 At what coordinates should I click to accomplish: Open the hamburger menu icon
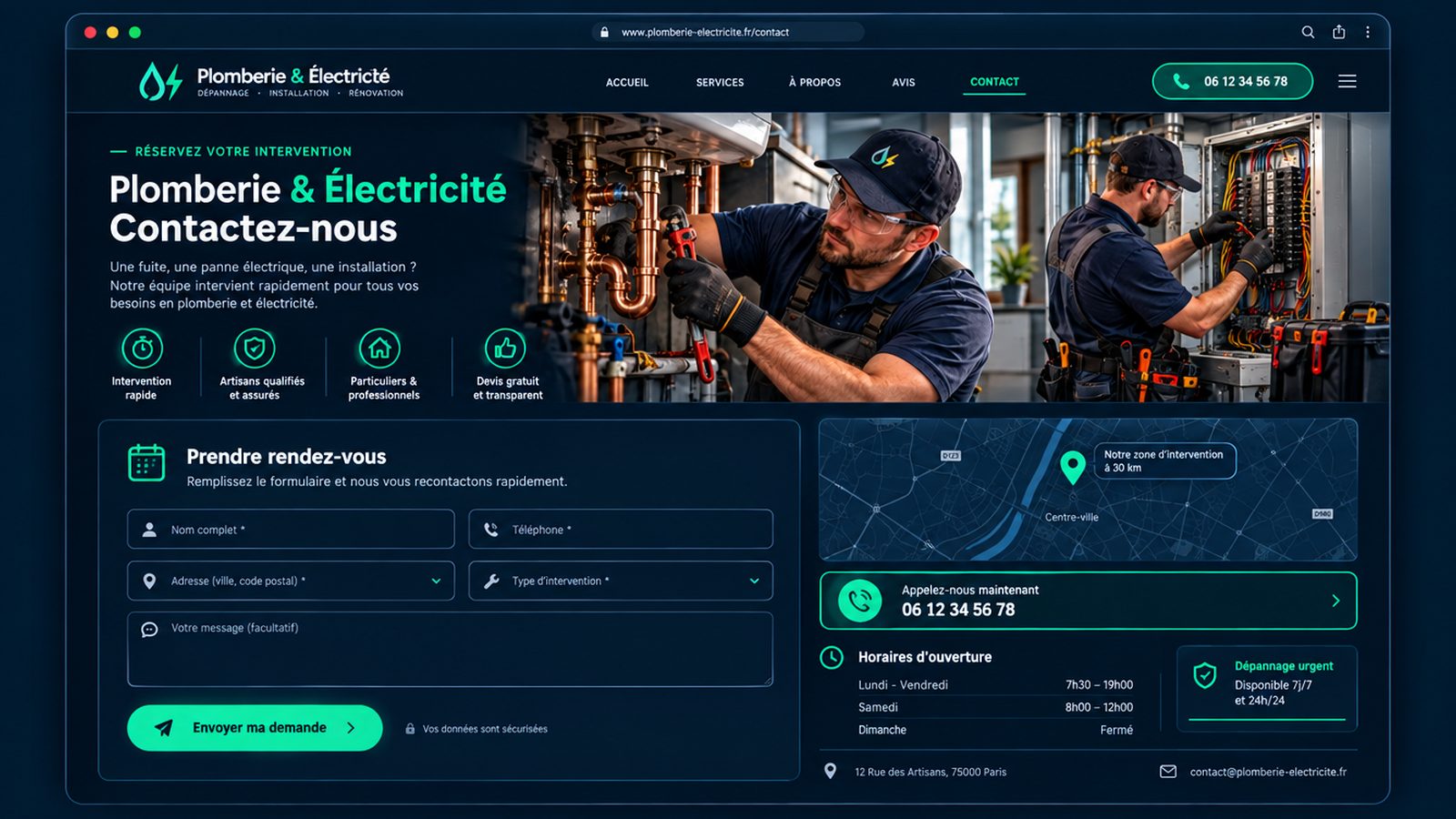tap(1348, 81)
